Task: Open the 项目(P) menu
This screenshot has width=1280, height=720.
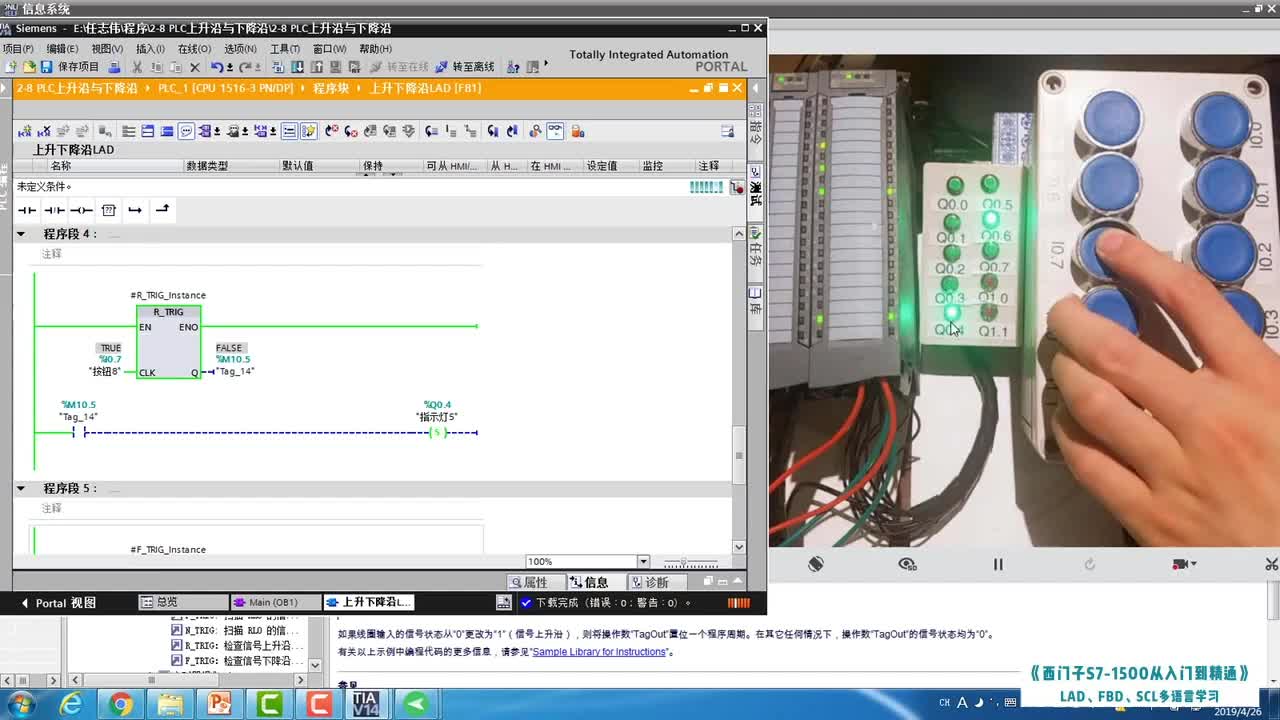Action: click(x=17, y=49)
